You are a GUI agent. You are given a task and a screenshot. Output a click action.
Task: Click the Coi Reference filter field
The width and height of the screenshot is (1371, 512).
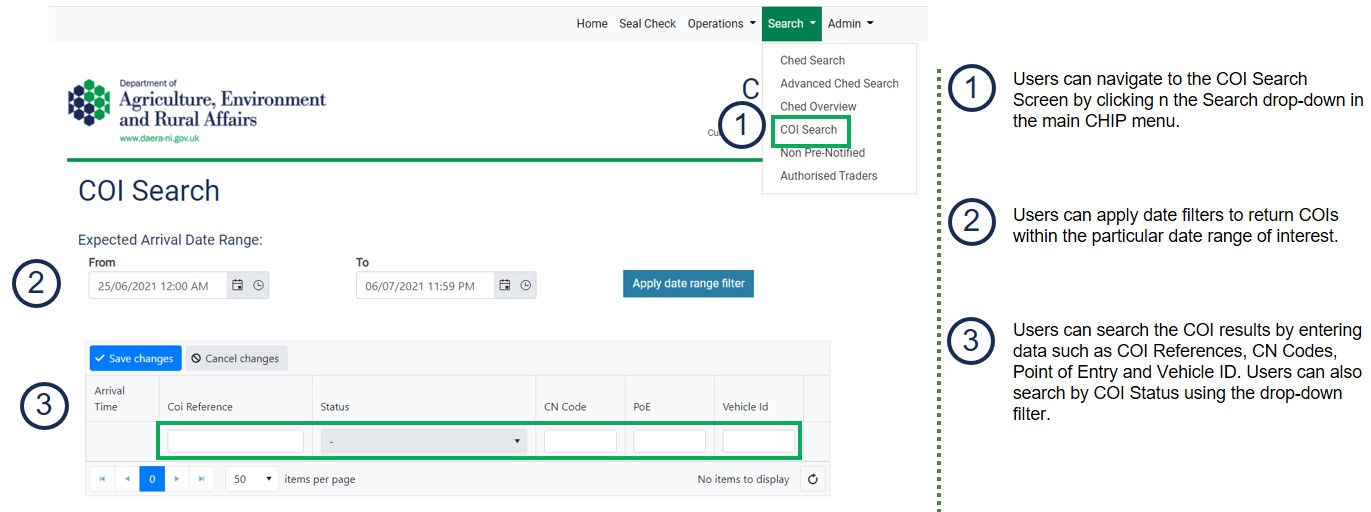click(235, 441)
